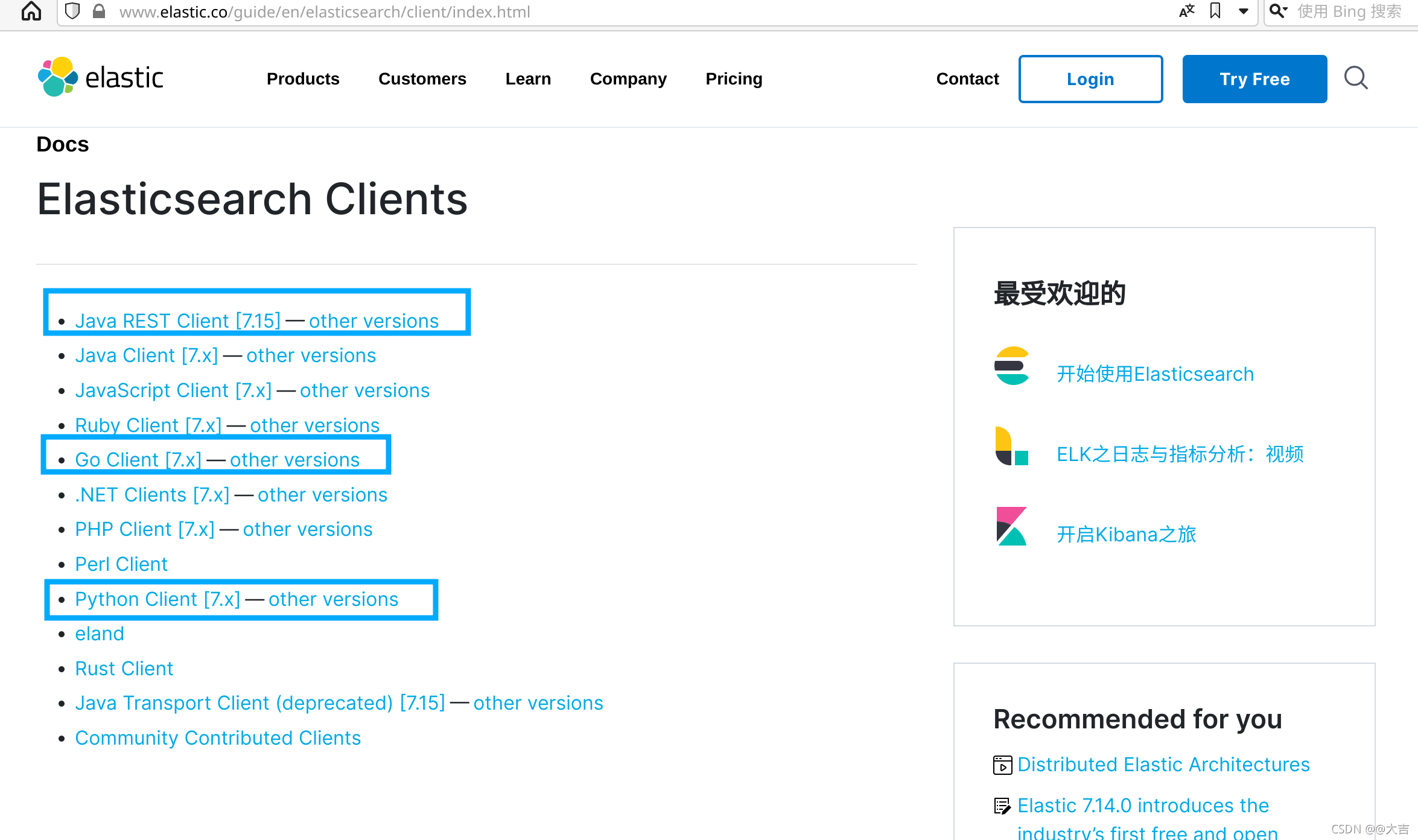
Task: Open site search with magnifier icon
Action: tap(1356, 78)
